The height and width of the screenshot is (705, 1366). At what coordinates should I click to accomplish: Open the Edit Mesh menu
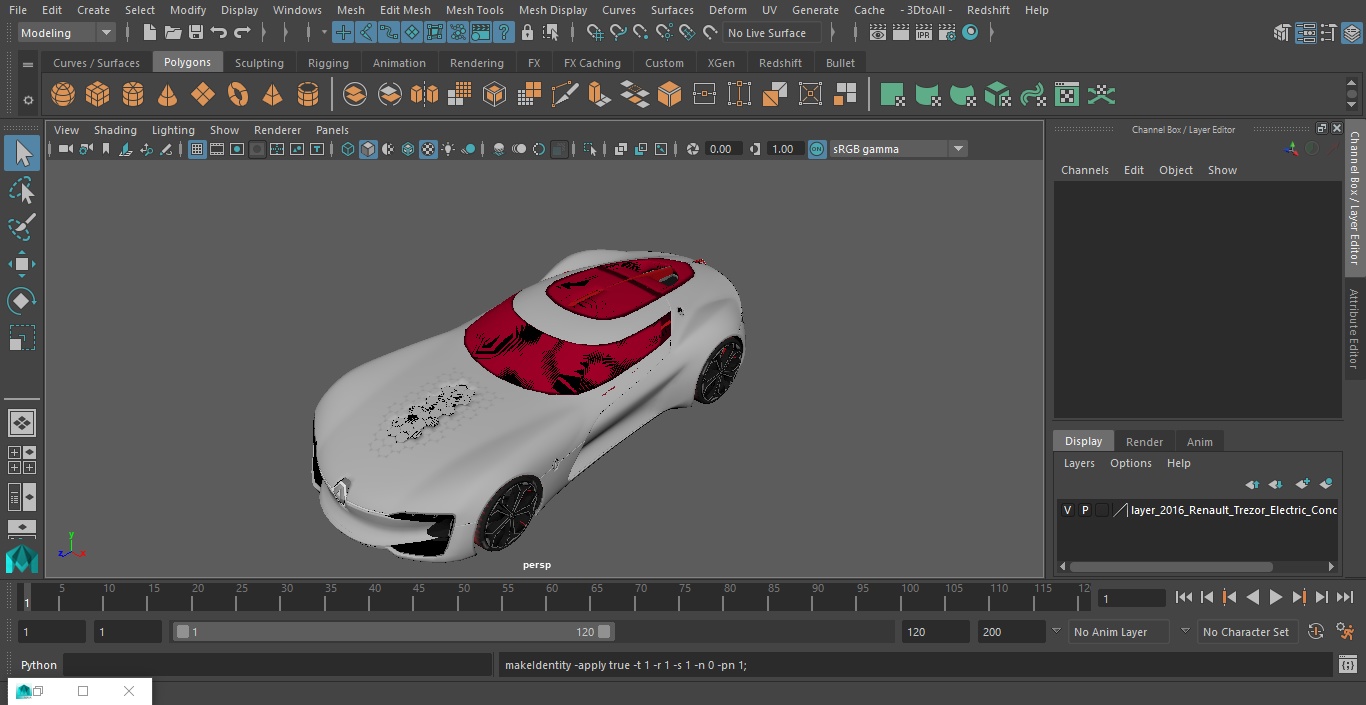[405, 10]
